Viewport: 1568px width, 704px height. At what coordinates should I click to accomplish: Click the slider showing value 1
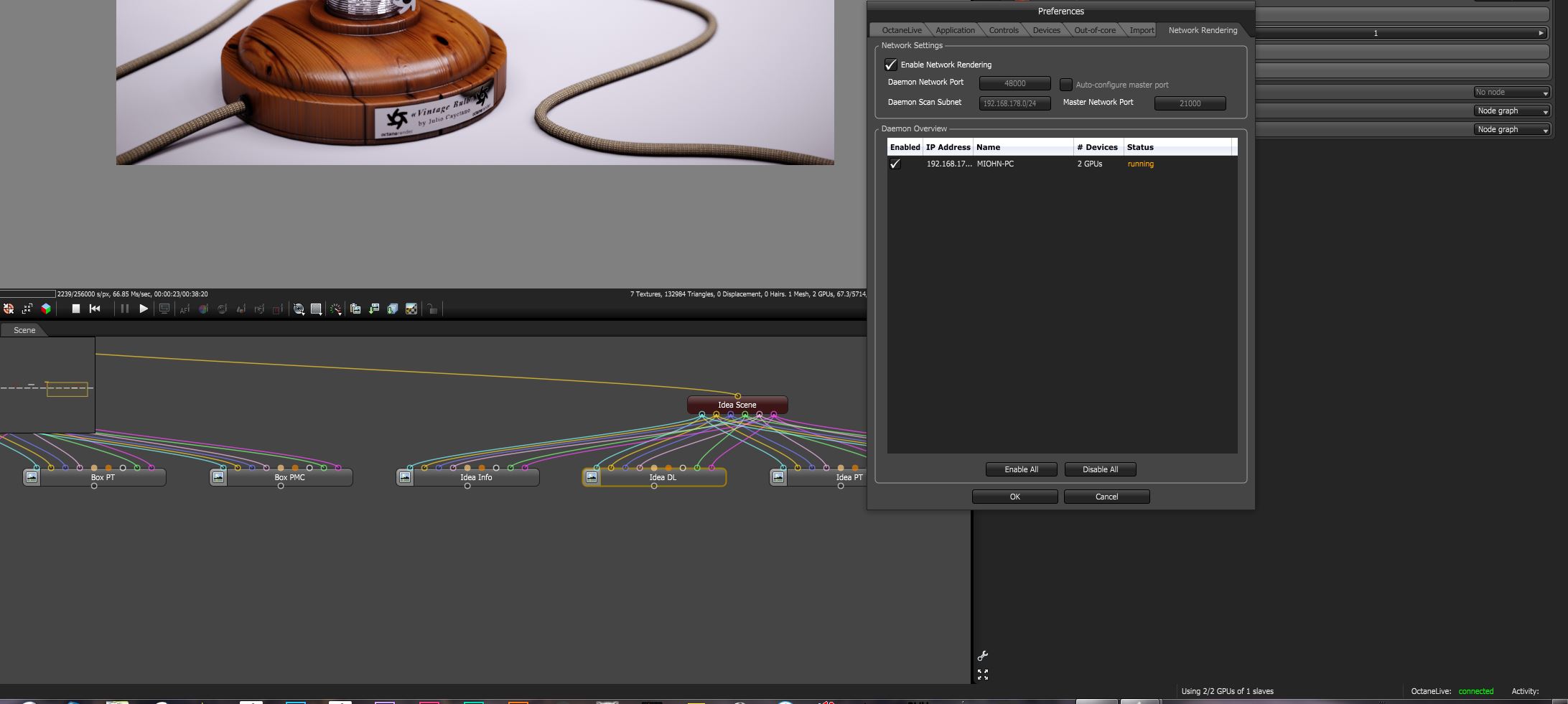coord(1400,33)
